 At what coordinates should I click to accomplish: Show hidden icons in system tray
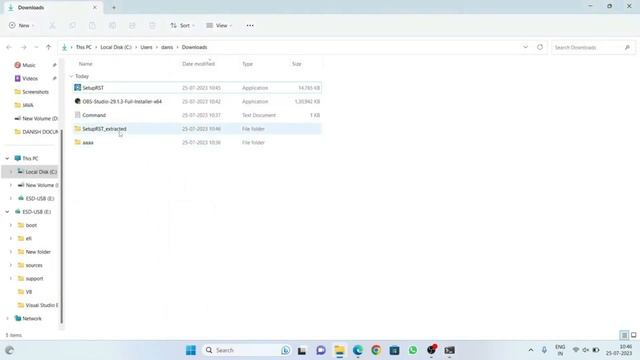pos(531,350)
